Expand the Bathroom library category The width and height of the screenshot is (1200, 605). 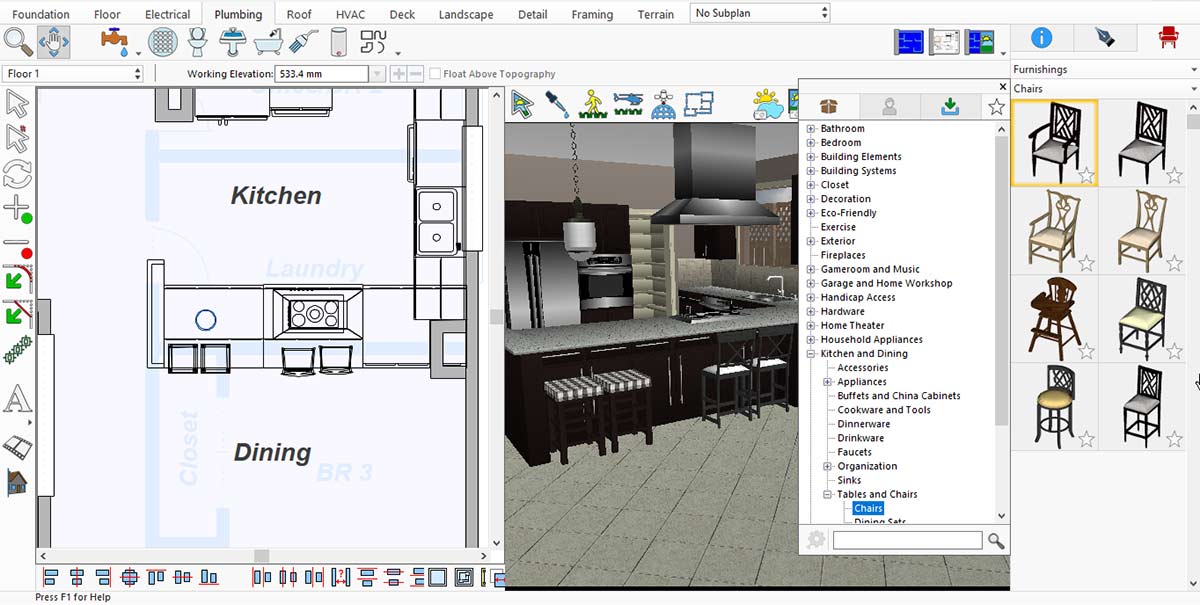[x=811, y=129]
